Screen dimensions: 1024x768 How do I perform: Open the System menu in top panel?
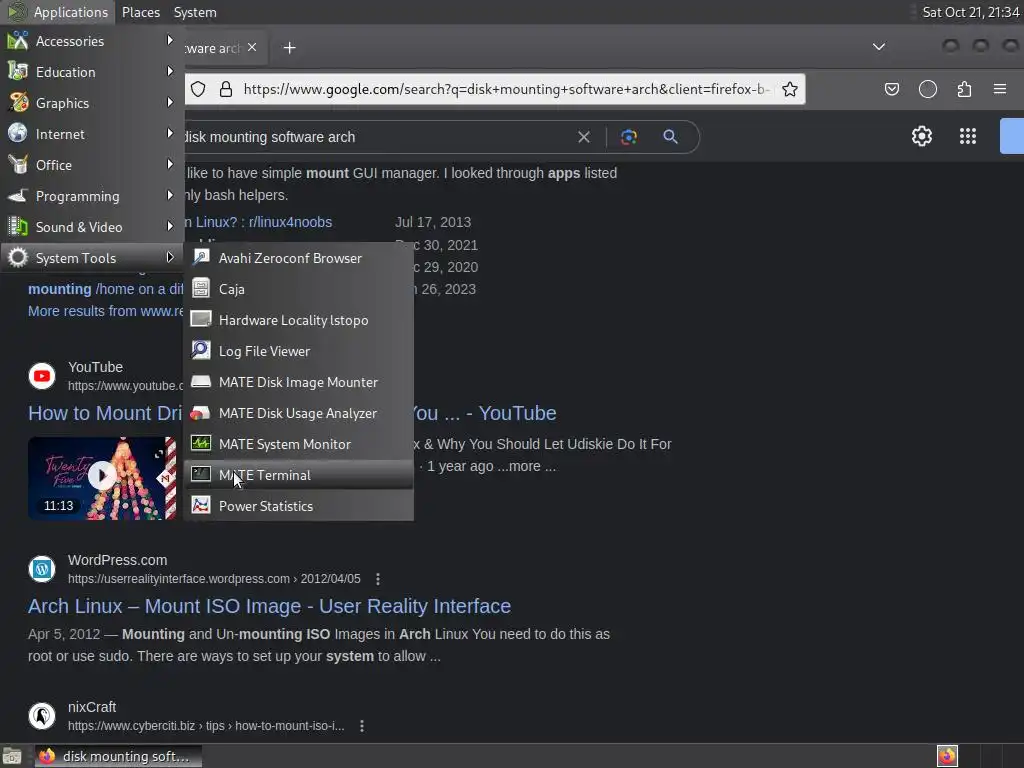195,12
